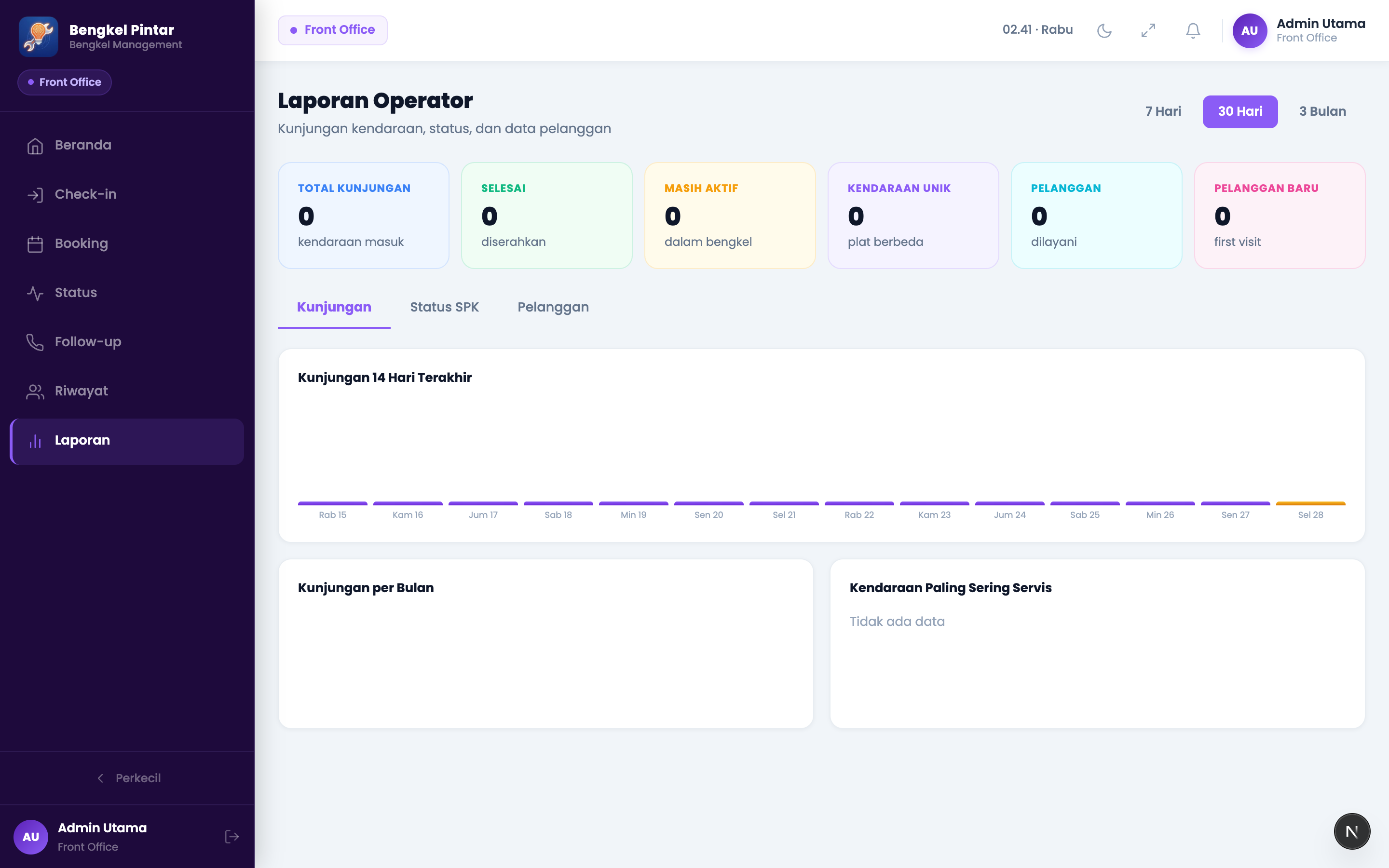The image size is (1389, 868).
Task: Switch to the Status SPK tab
Action: click(x=444, y=307)
